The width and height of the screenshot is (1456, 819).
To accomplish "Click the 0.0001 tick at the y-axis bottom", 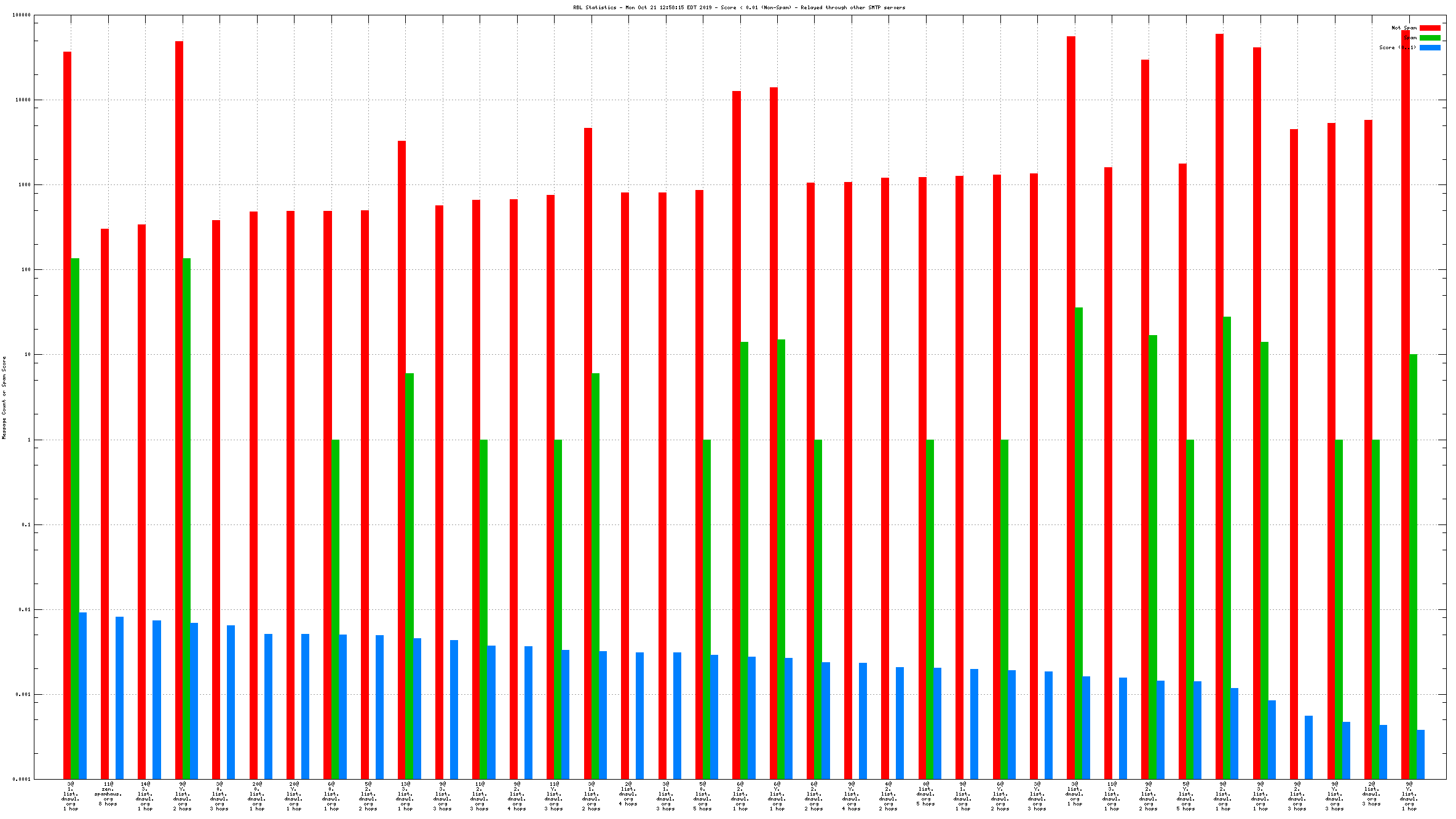I will click(x=22, y=779).
